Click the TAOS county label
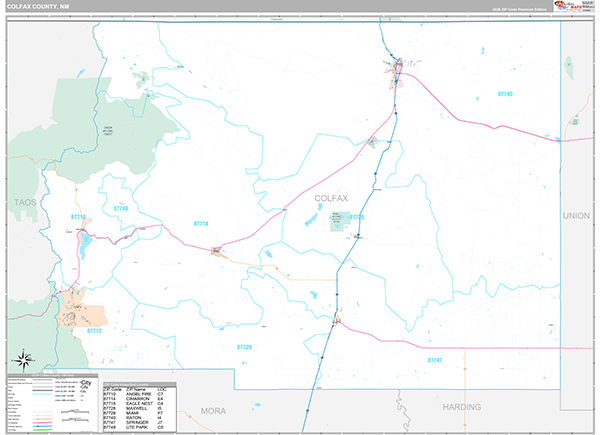This screenshot has width=600, height=435. [x=25, y=202]
